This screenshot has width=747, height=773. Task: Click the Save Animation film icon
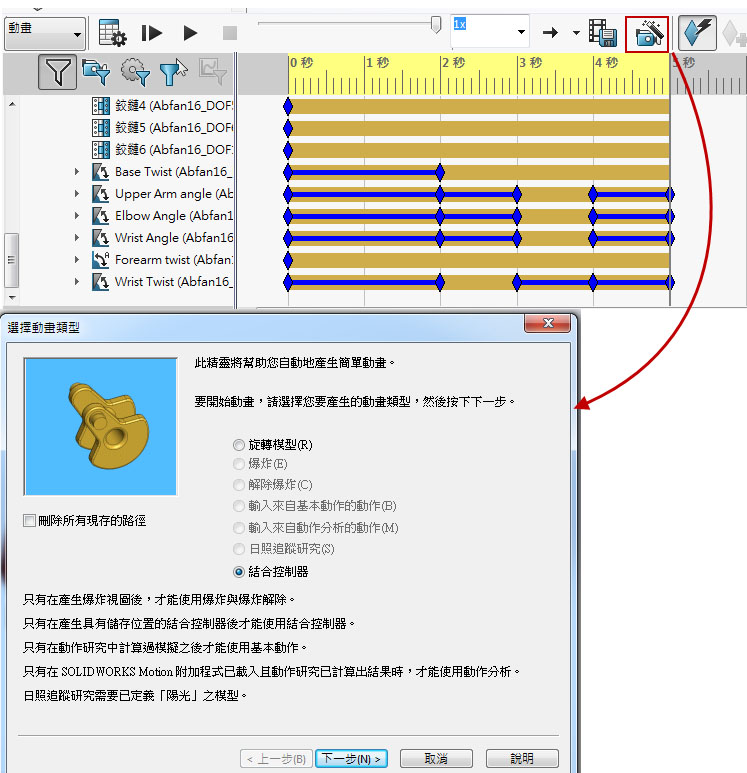603,33
